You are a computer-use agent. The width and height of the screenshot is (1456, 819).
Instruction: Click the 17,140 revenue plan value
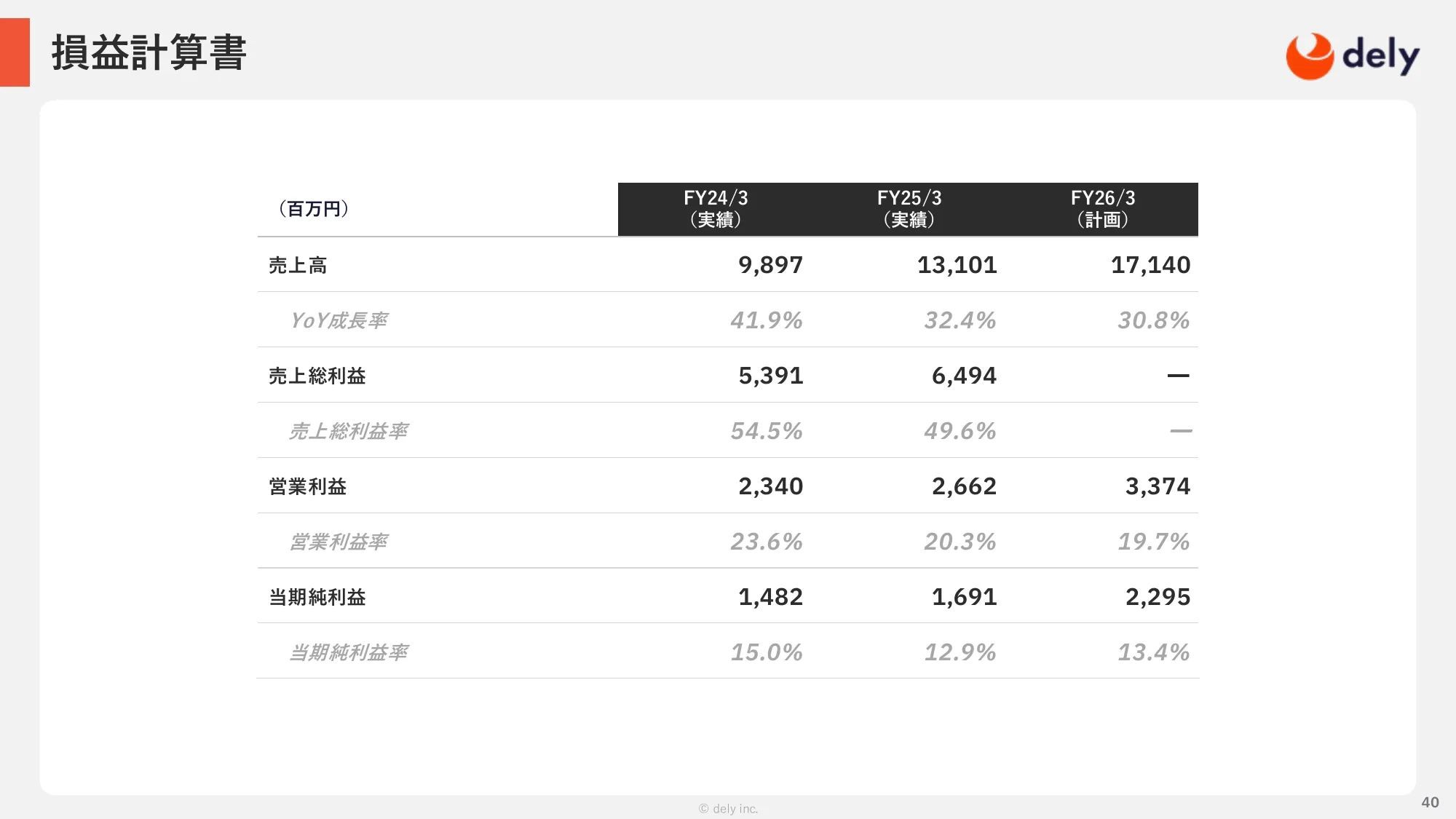coord(1150,265)
